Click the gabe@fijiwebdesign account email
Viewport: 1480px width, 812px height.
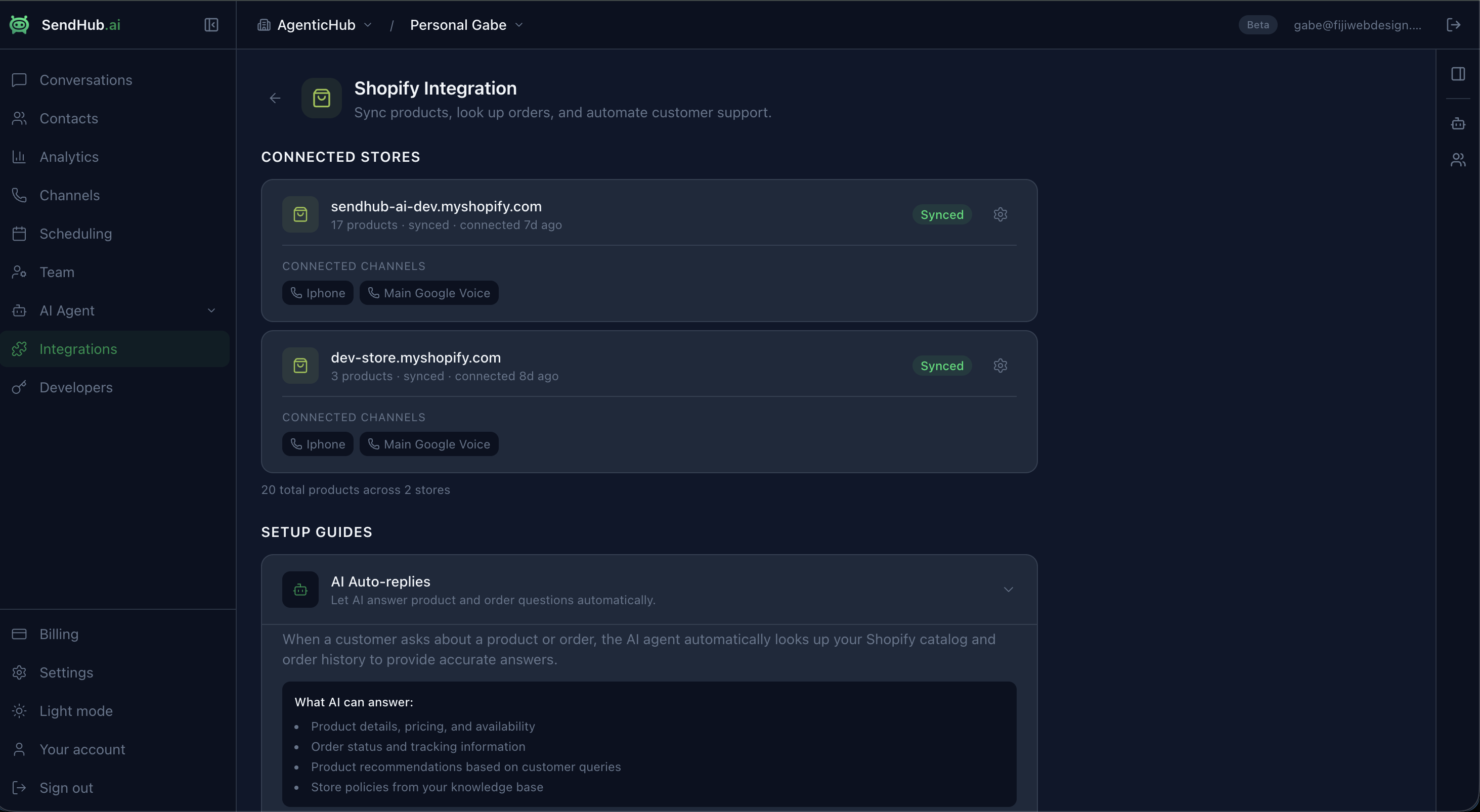(x=1357, y=25)
